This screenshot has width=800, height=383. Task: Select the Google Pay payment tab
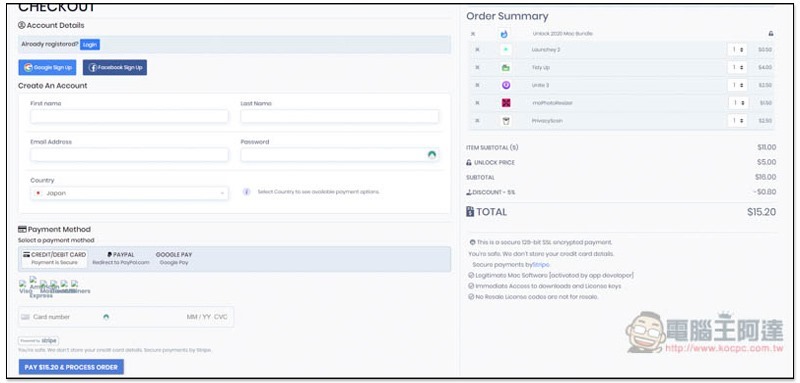pyautogui.click(x=174, y=258)
